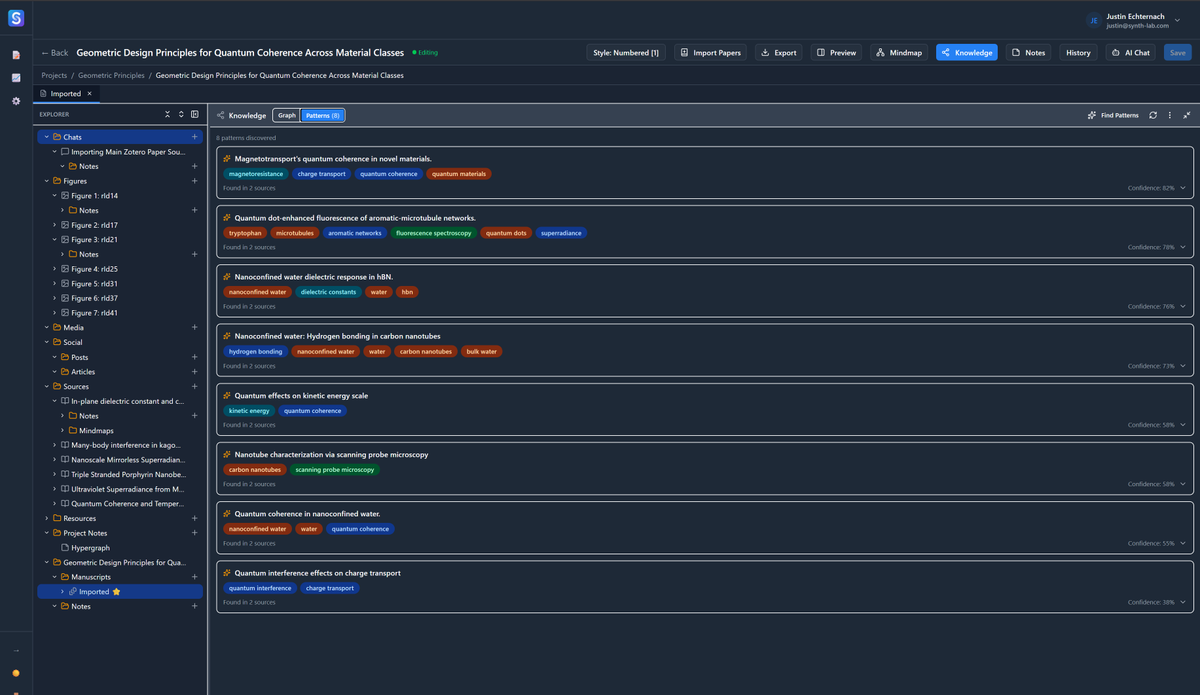Refresh the knowledge patterns
The height and width of the screenshot is (695, 1200).
click(1153, 115)
